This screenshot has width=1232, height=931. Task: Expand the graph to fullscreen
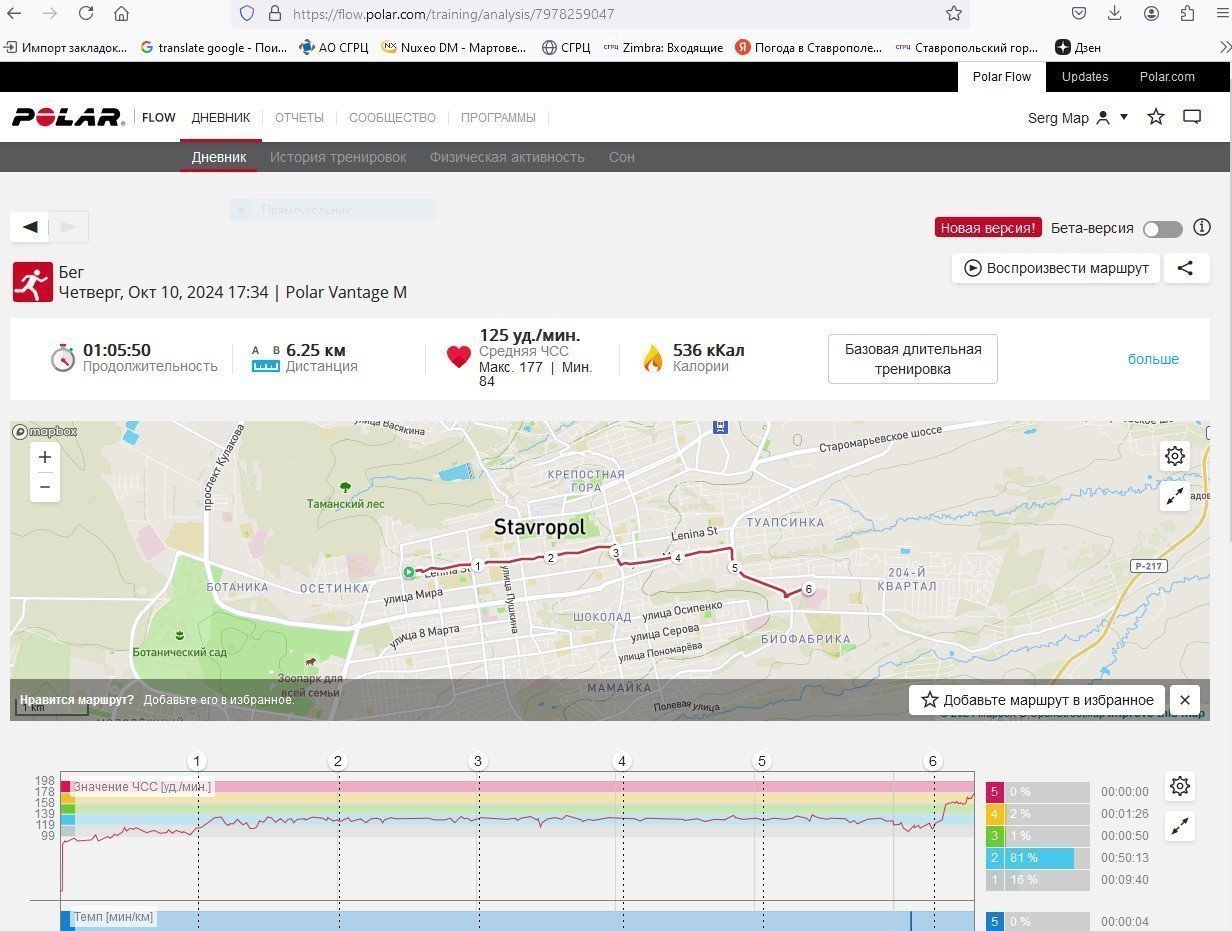click(x=1180, y=826)
